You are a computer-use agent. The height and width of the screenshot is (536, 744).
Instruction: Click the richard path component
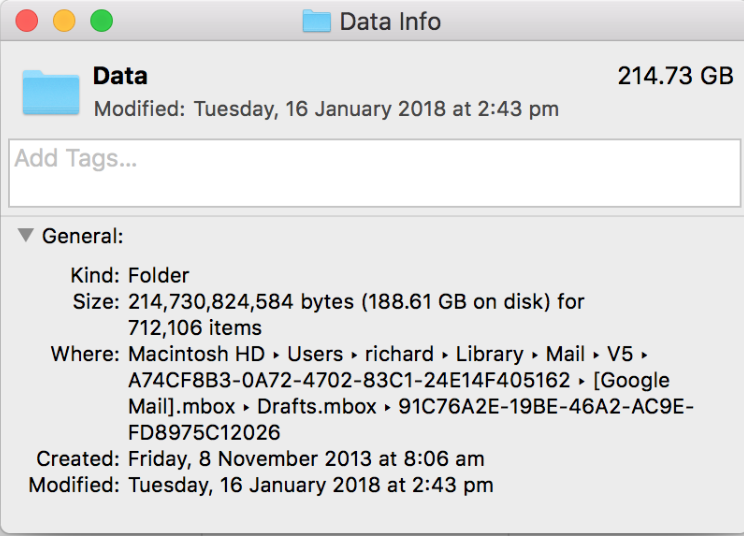coord(398,354)
